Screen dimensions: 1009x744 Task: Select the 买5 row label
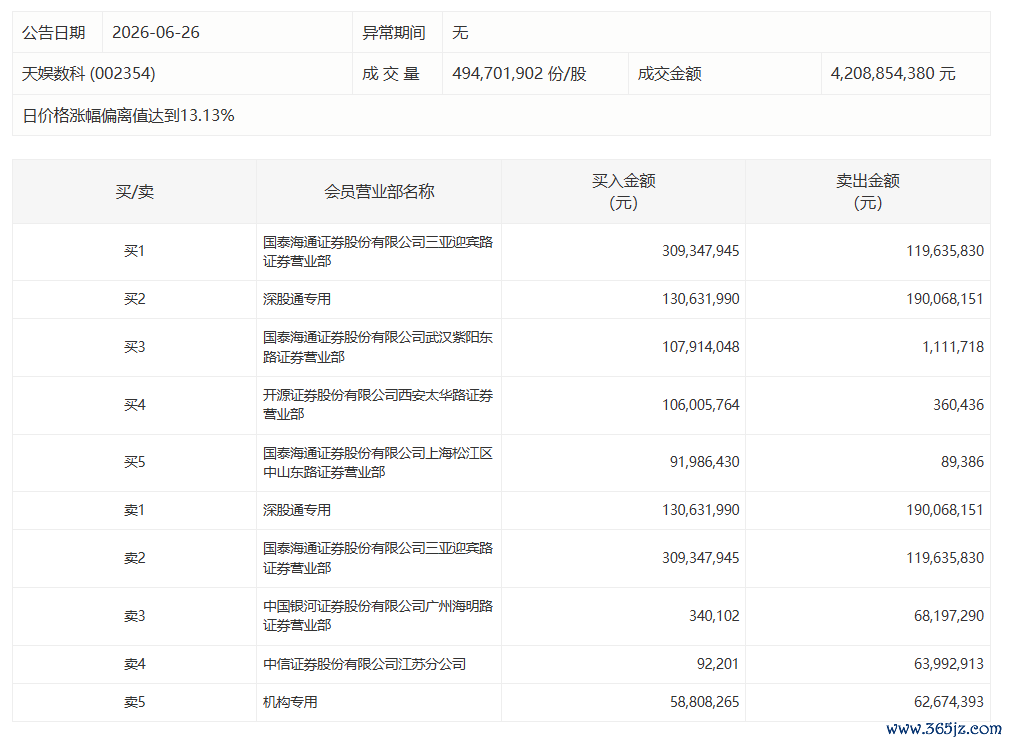point(134,462)
